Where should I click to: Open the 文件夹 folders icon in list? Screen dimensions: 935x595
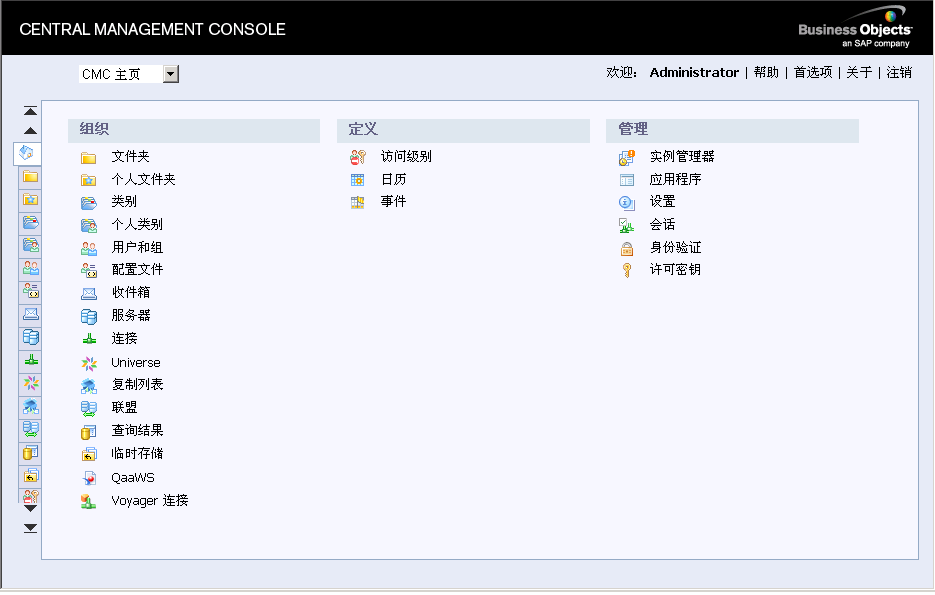[x=89, y=157]
